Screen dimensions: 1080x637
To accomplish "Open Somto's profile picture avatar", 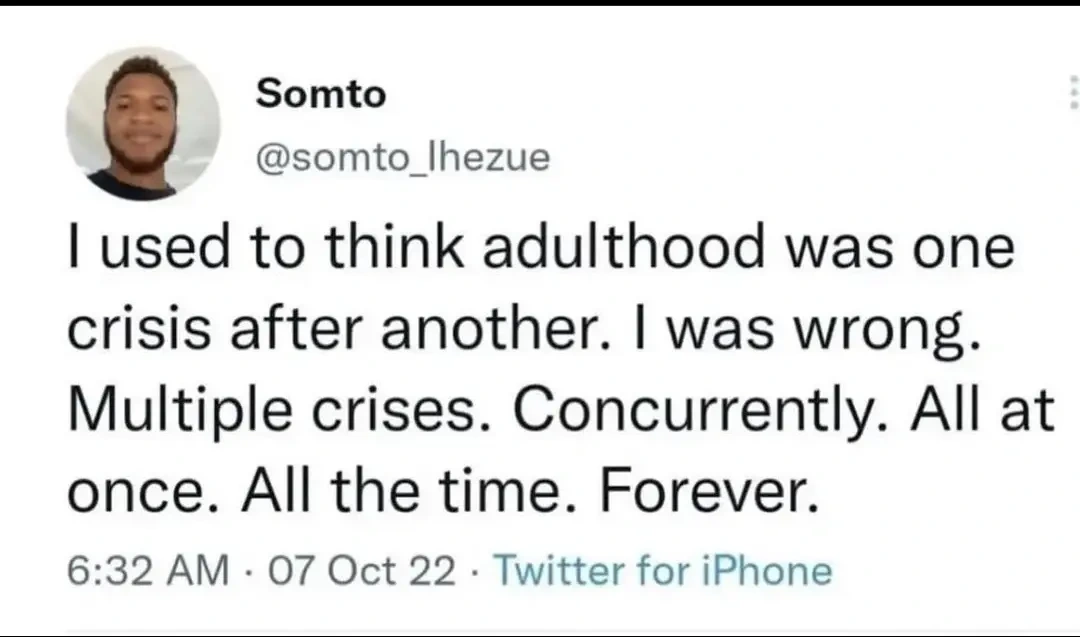I will click(143, 124).
